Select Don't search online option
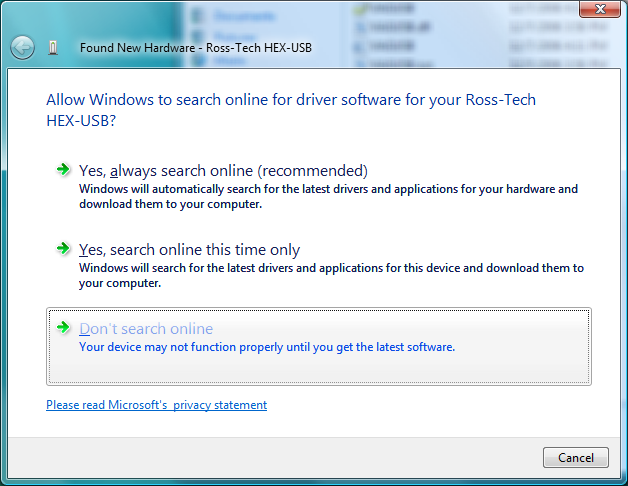 [x=319, y=347]
